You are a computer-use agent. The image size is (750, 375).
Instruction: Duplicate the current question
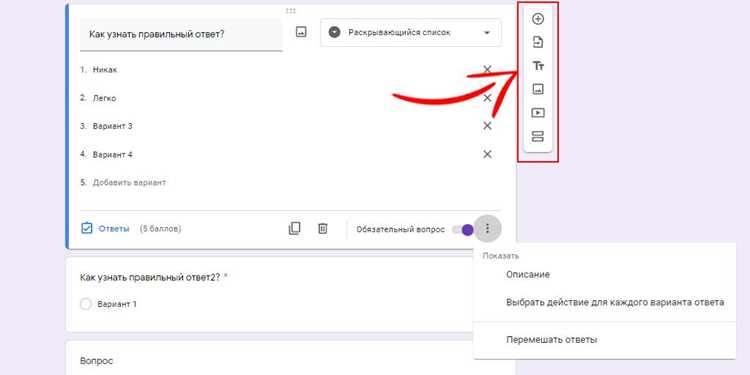tap(294, 229)
